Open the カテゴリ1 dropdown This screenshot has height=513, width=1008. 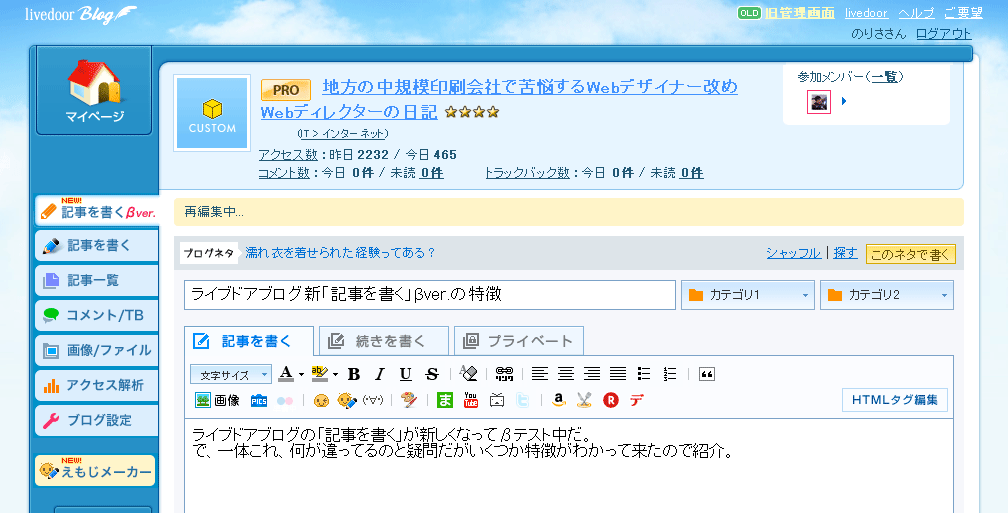(748, 294)
